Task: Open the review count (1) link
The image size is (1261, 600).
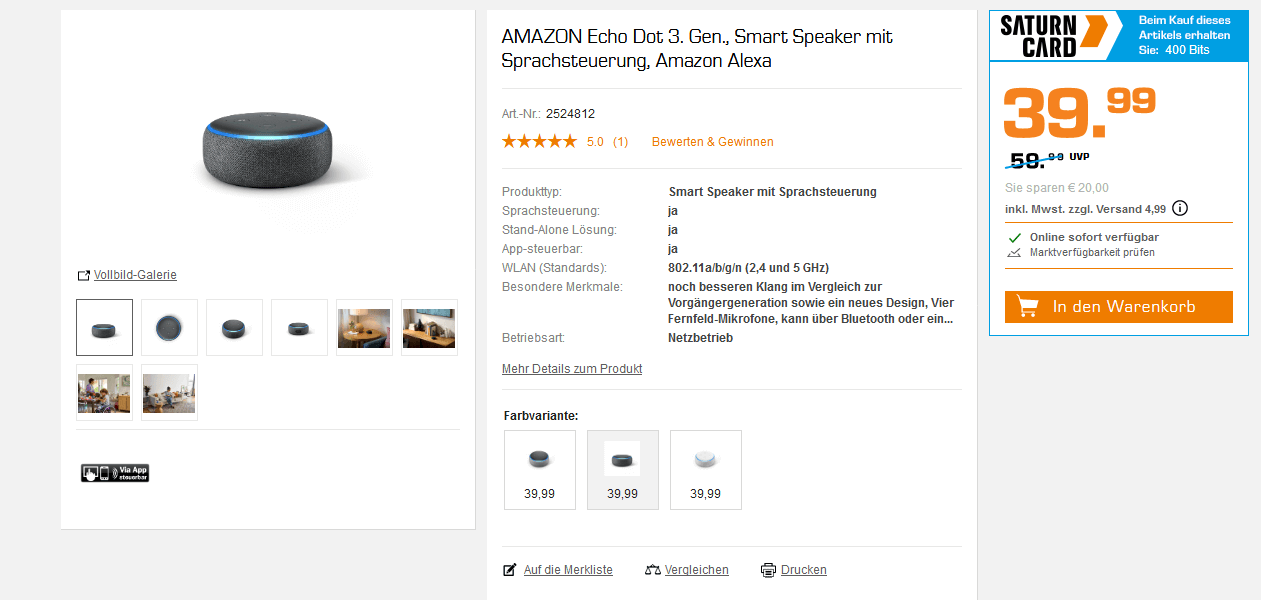Action: (x=620, y=142)
